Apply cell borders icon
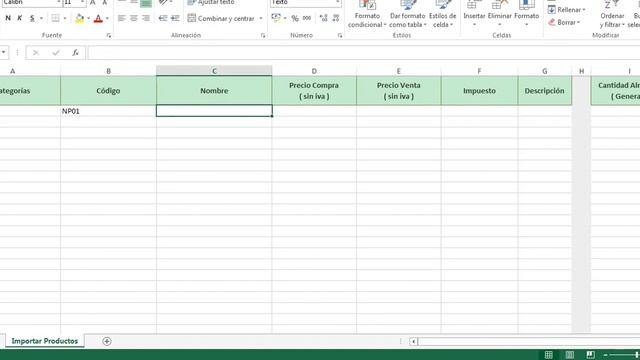Screen dimensions: 640x360 click(56, 18)
